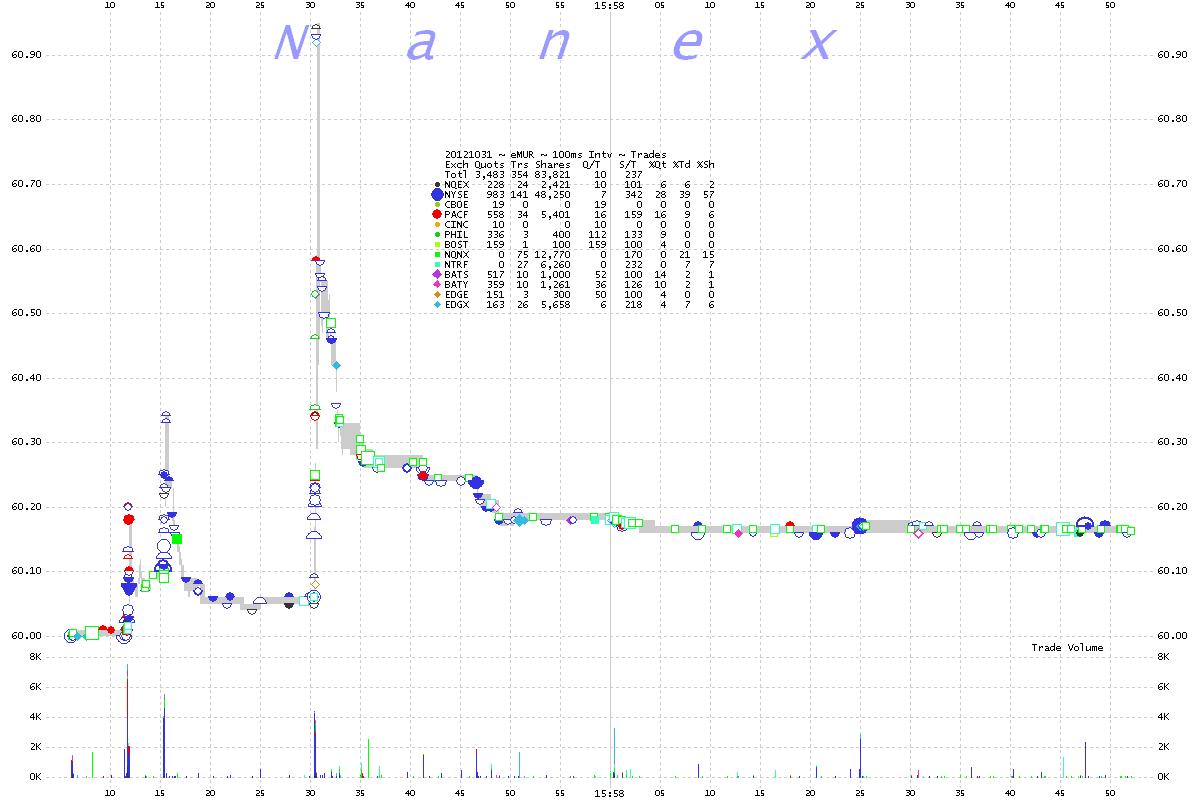
Task: Pick the orange EDGE legend diamond
Action: (437, 295)
